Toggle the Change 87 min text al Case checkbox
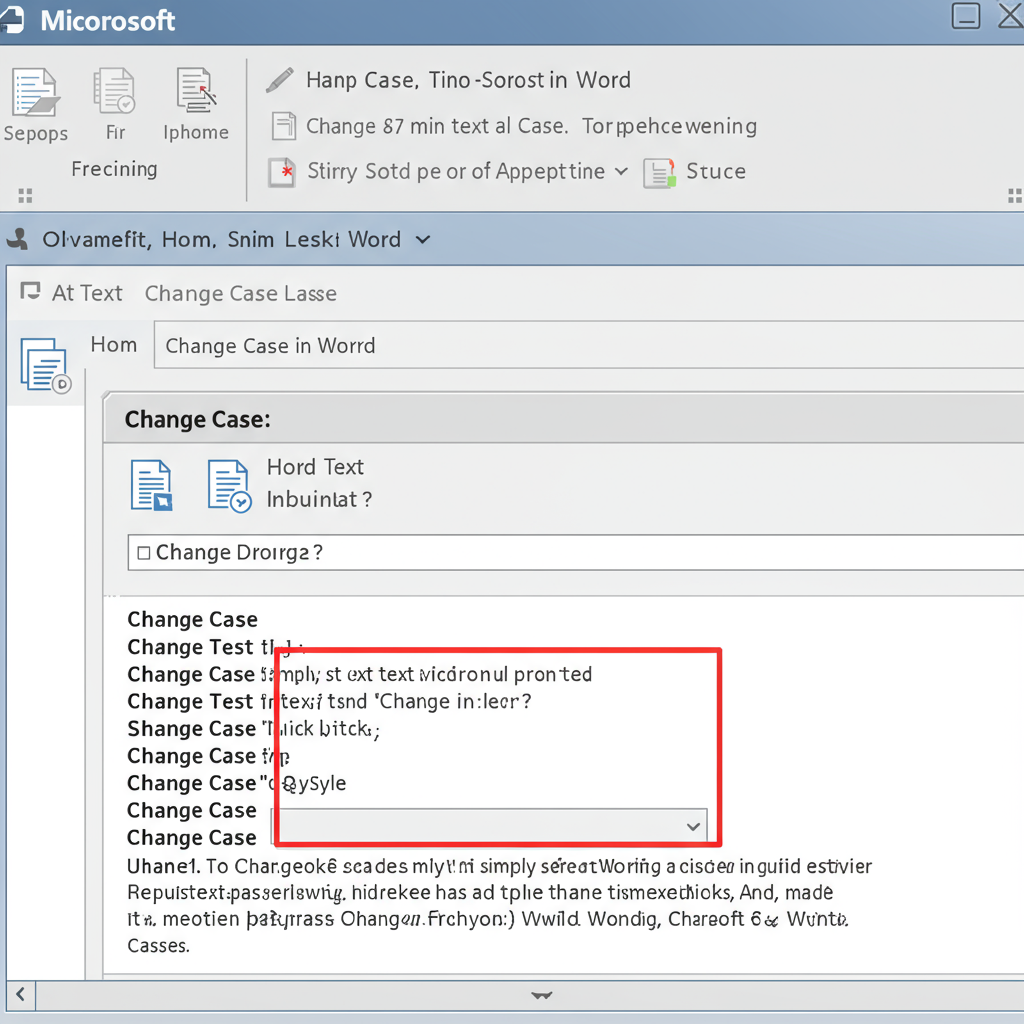Image resolution: width=1024 pixels, height=1024 pixels. pyautogui.click(x=283, y=126)
